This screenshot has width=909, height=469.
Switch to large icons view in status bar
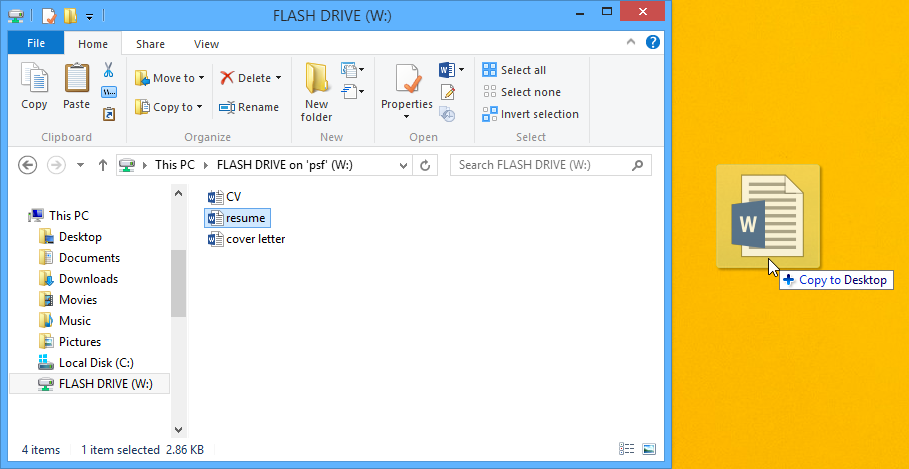(648, 450)
